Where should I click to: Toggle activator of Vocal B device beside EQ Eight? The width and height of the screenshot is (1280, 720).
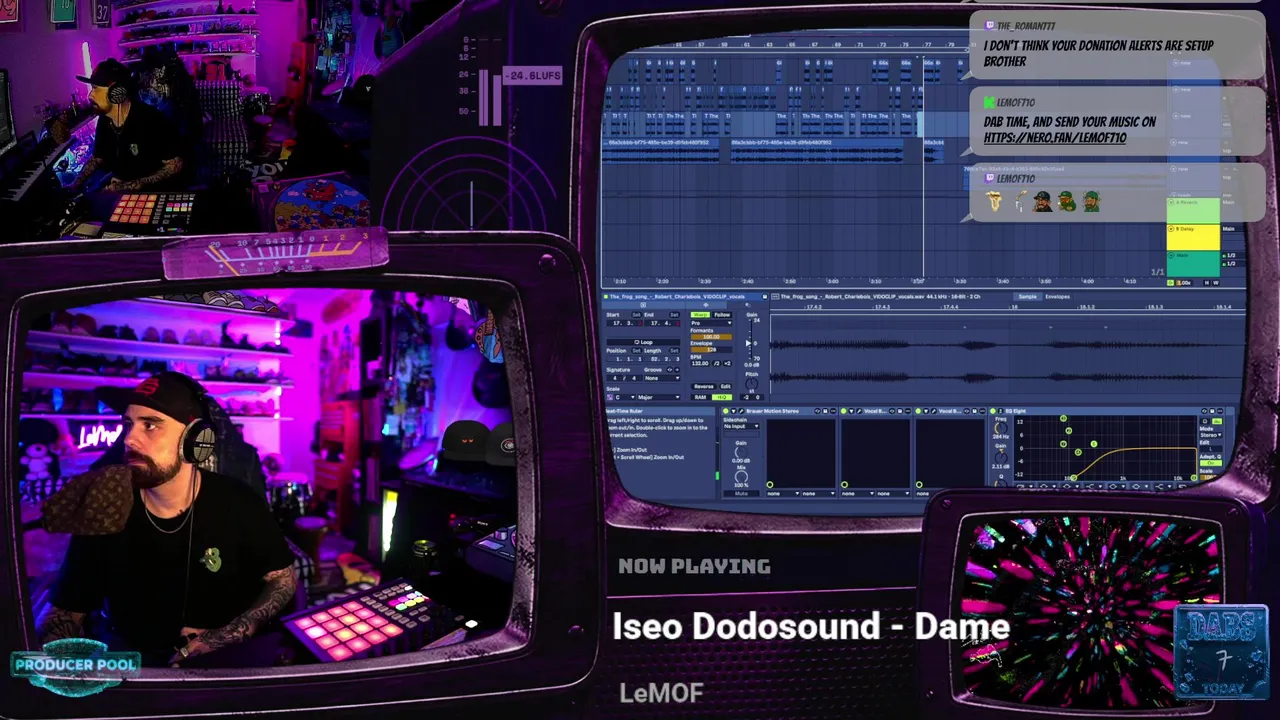pyautogui.click(x=918, y=411)
